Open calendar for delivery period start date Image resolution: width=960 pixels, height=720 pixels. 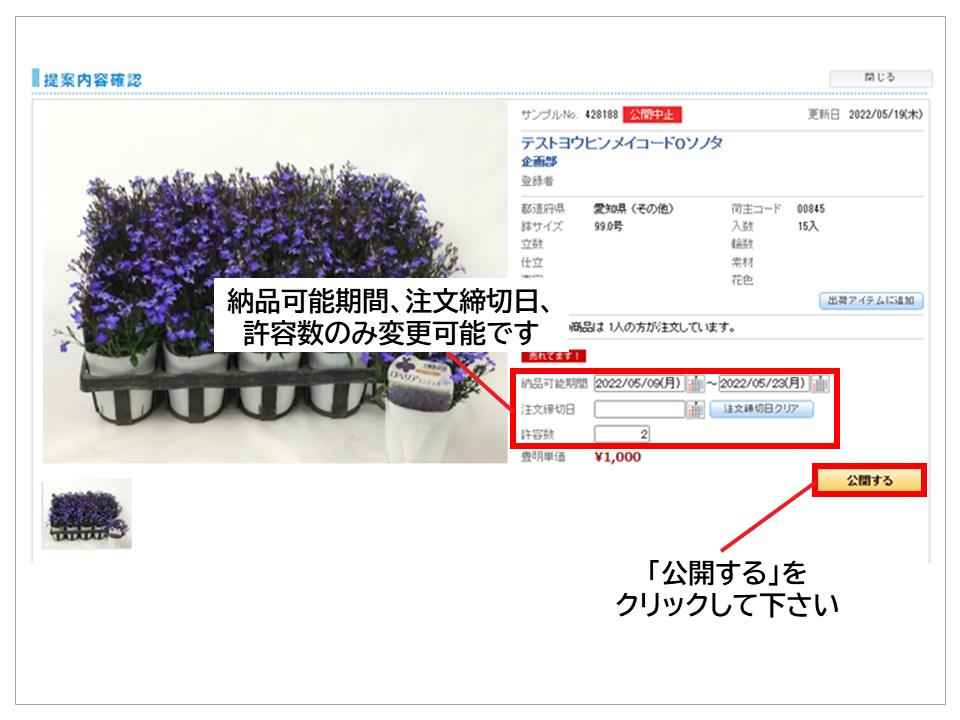[x=695, y=384]
